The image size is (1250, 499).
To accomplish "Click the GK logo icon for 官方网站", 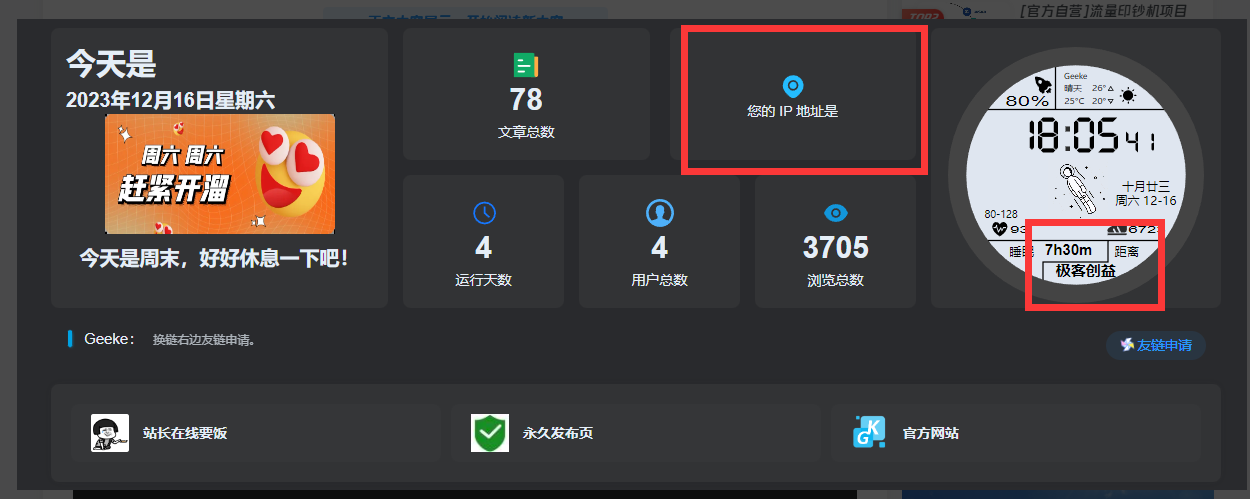I will point(868,432).
